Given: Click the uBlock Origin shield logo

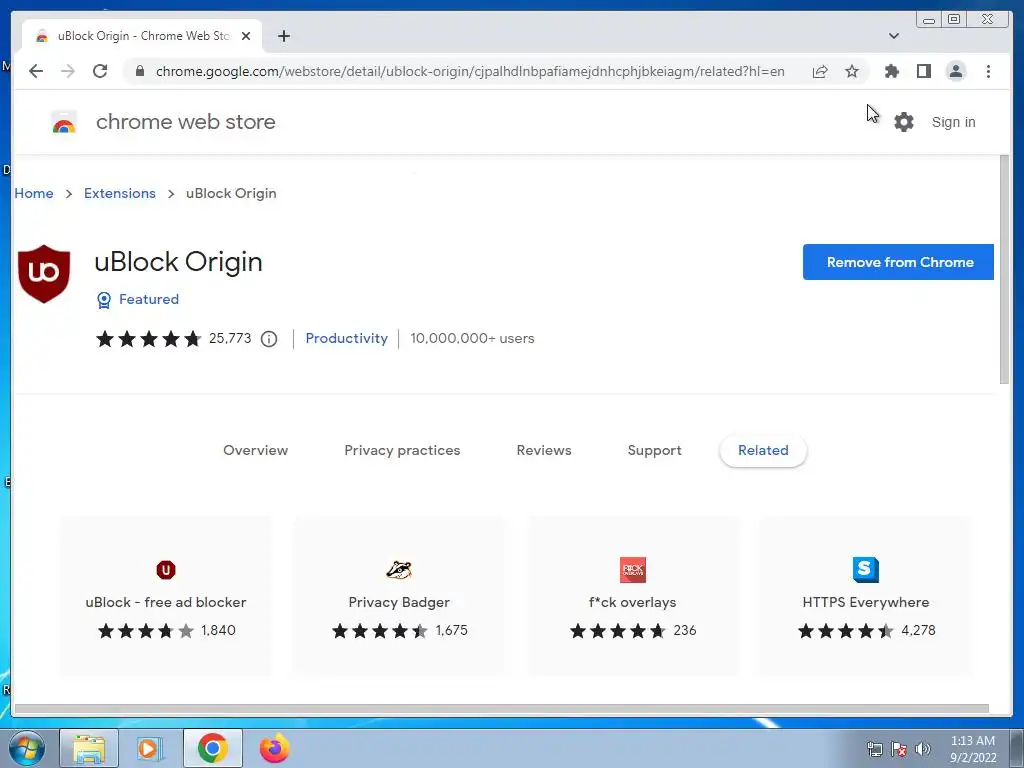Looking at the screenshot, I should click(44, 274).
